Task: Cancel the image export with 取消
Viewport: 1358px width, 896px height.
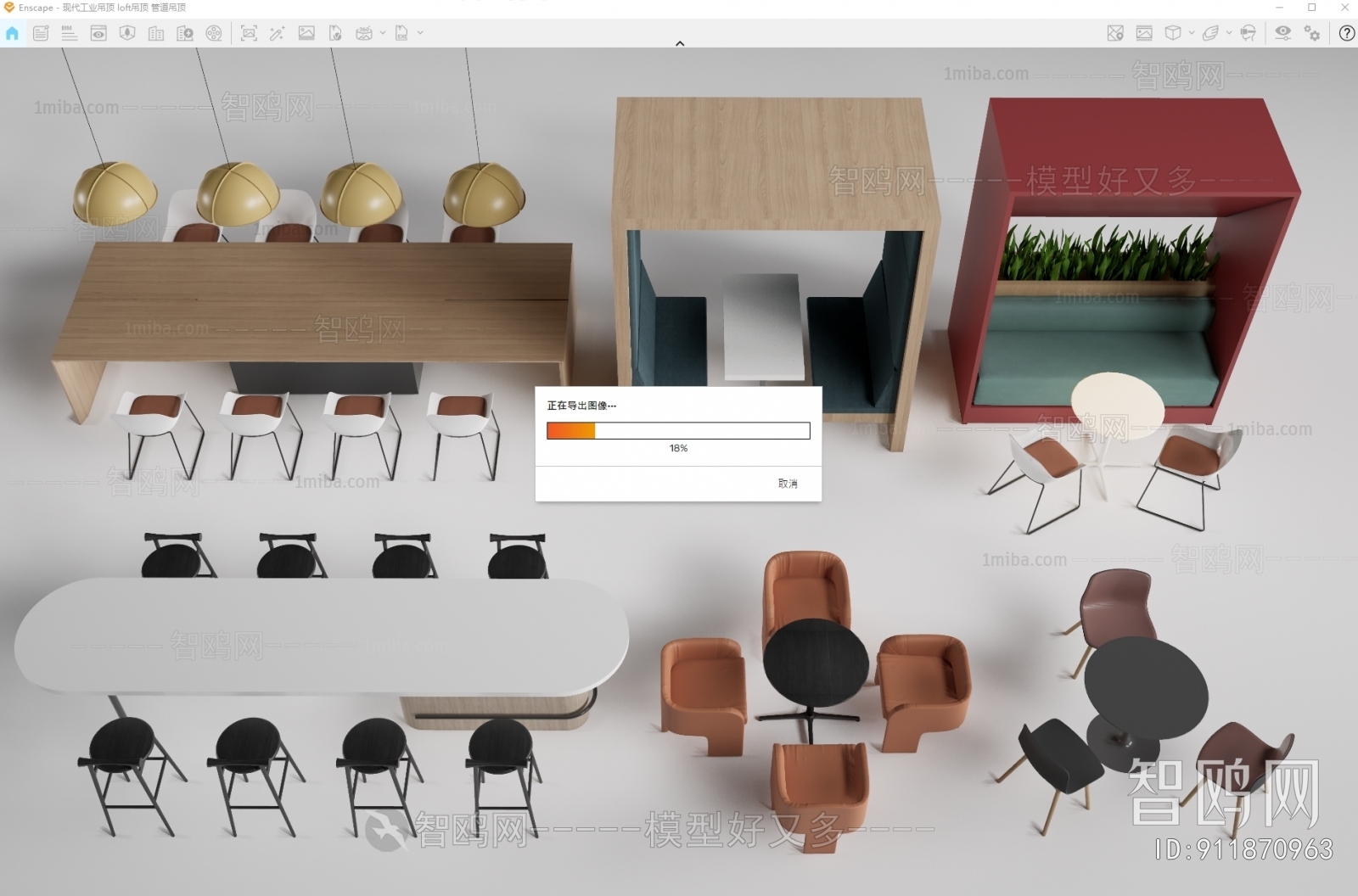Action: pyautogui.click(x=787, y=484)
